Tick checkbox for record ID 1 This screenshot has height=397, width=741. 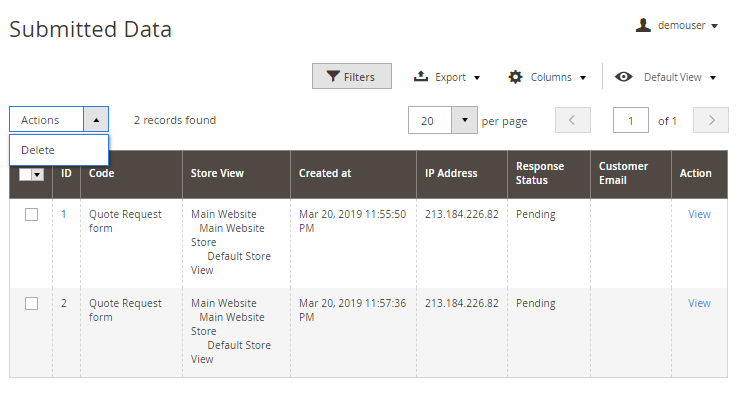pos(32,215)
